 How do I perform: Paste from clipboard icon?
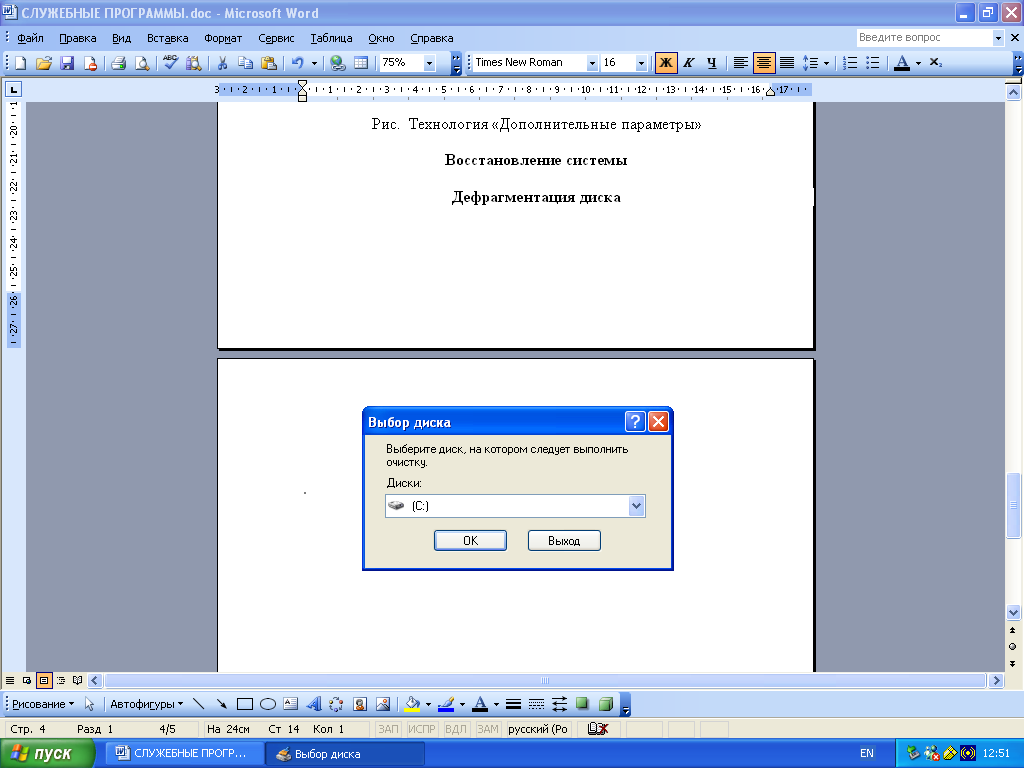tap(268, 63)
